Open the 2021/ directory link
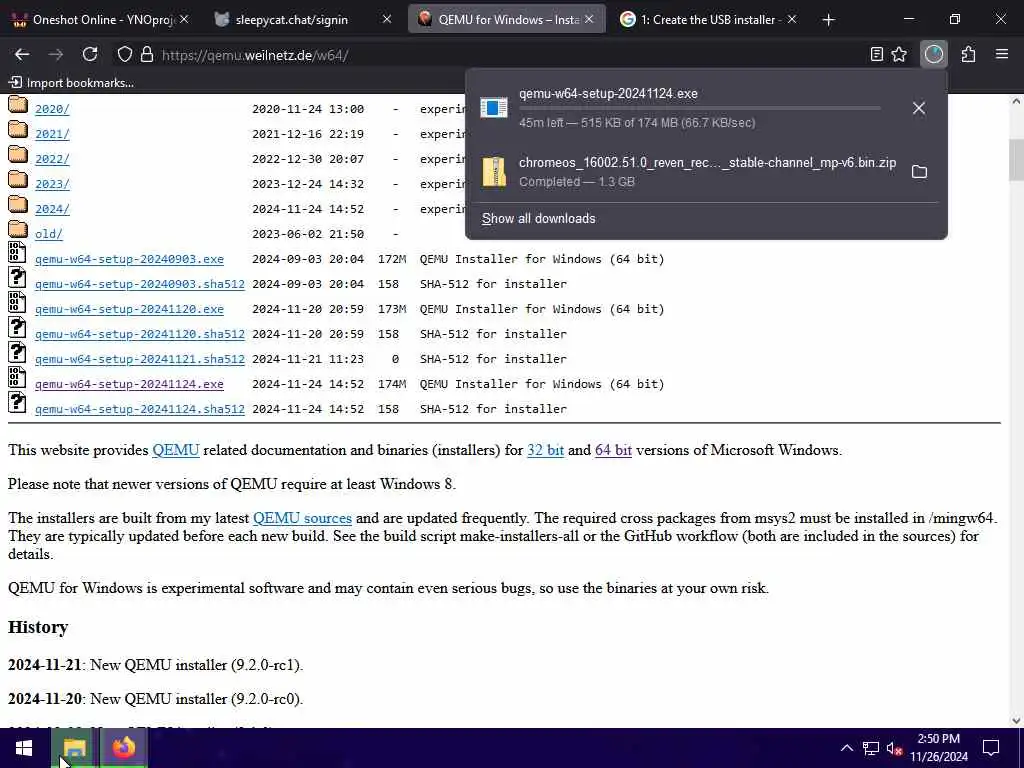The height and width of the screenshot is (768, 1024). [x=52, y=134]
